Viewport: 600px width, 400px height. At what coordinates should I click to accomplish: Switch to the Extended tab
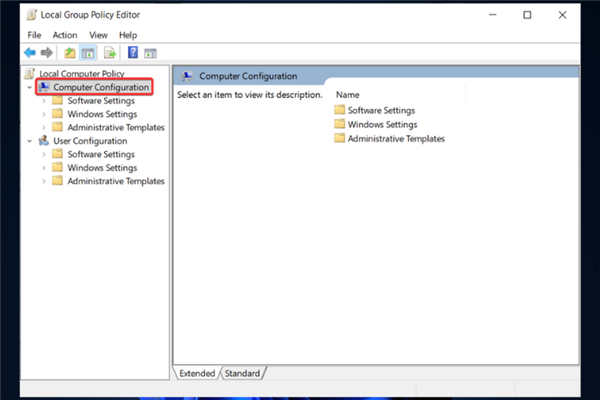tap(197, 373)
